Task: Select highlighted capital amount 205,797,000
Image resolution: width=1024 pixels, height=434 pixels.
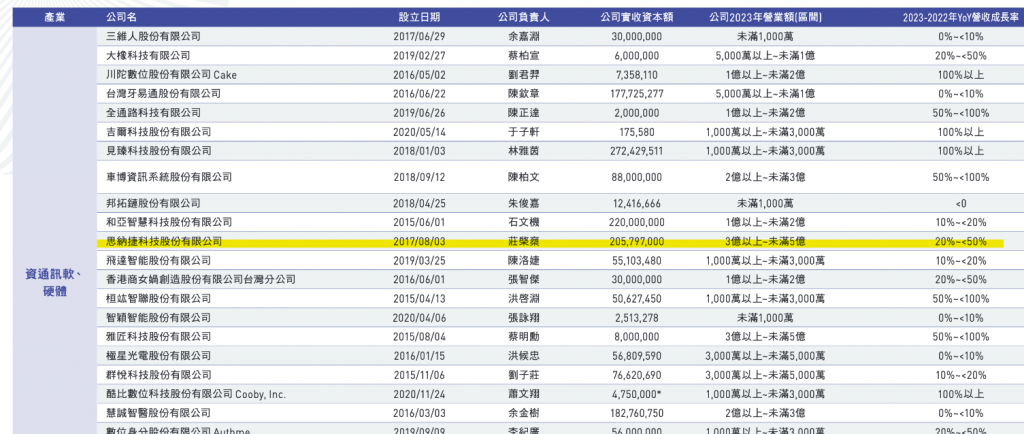Action: tap(637, 241)
